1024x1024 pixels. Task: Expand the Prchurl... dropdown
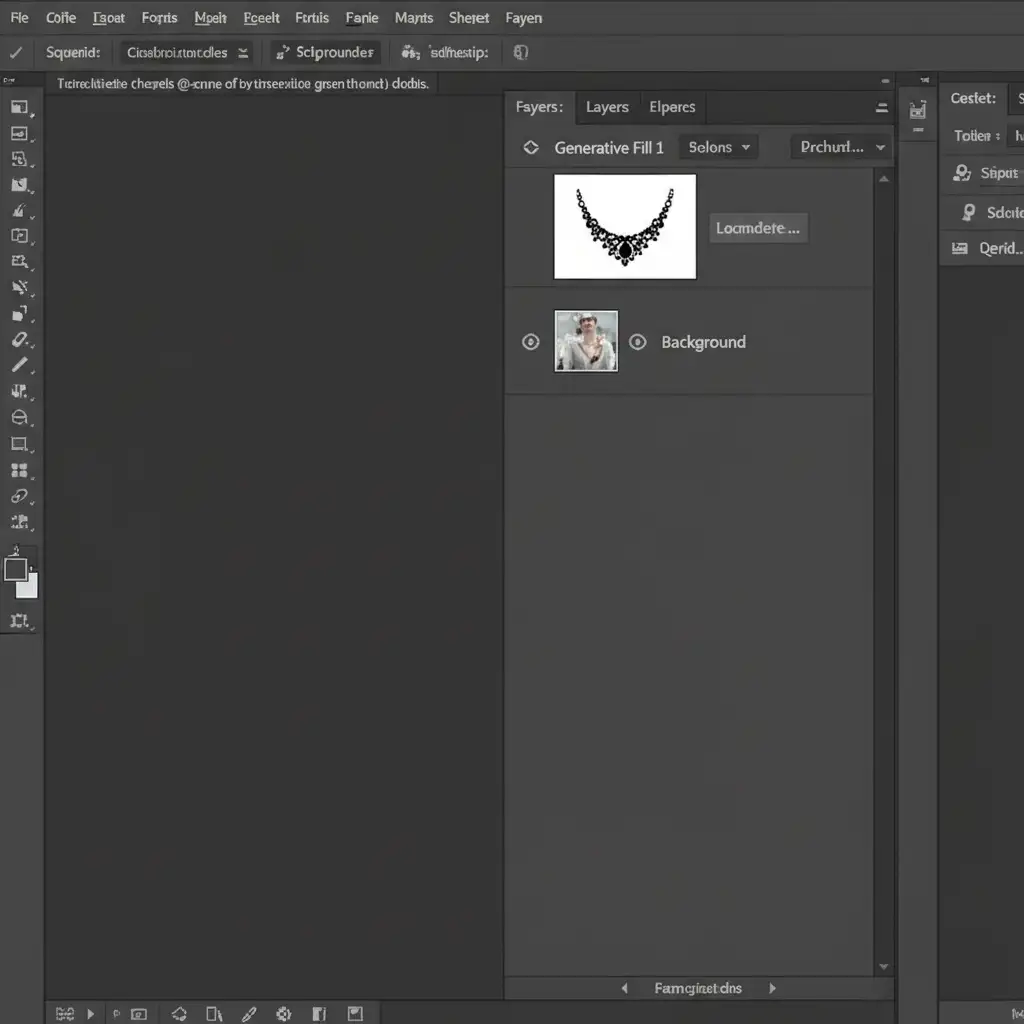click(x=840, y=147)
